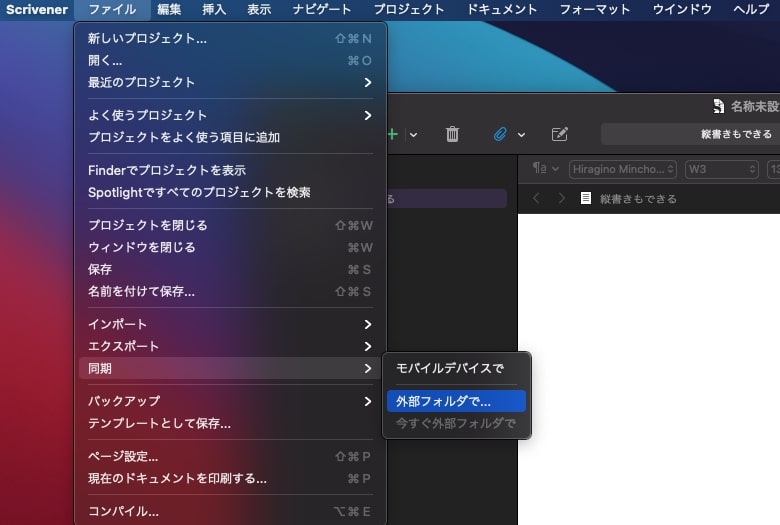Open the W3 font weight dropdown

[722, 169]
